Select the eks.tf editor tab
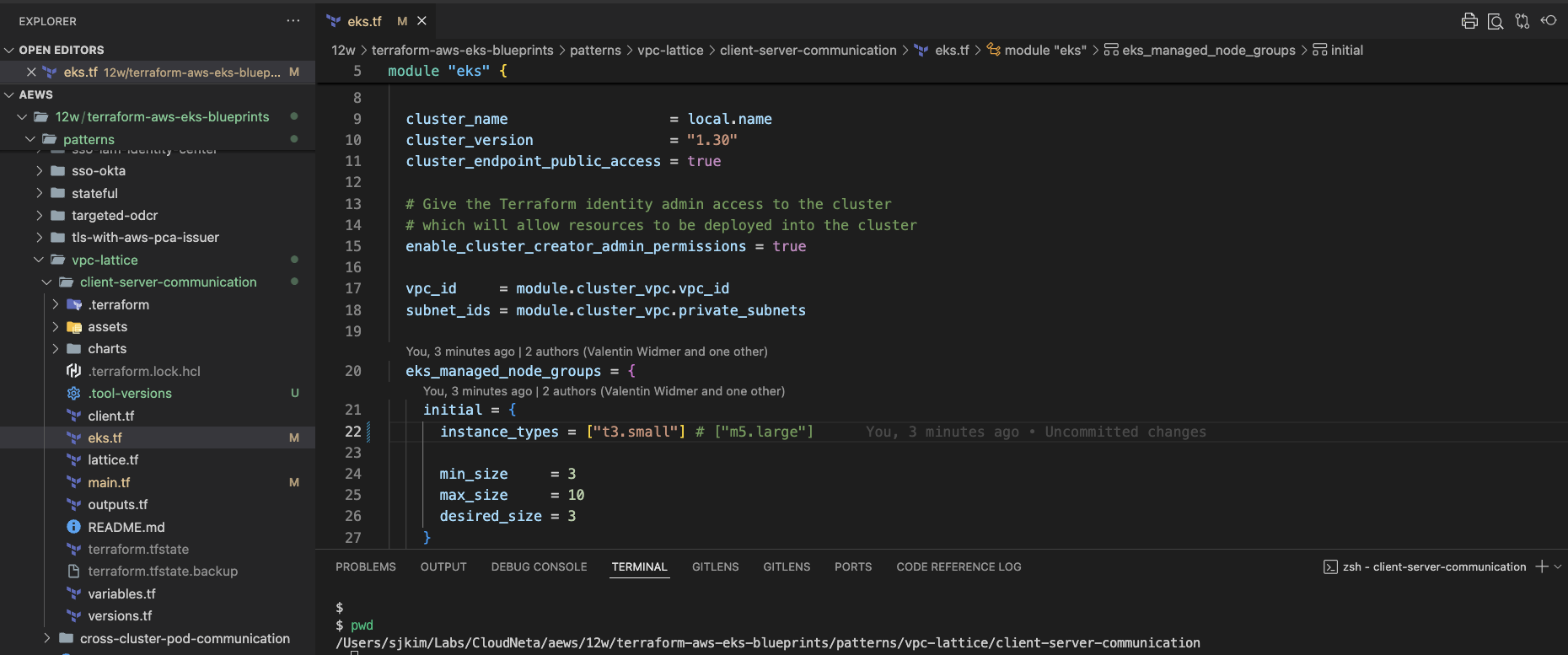 coord(364,21)
